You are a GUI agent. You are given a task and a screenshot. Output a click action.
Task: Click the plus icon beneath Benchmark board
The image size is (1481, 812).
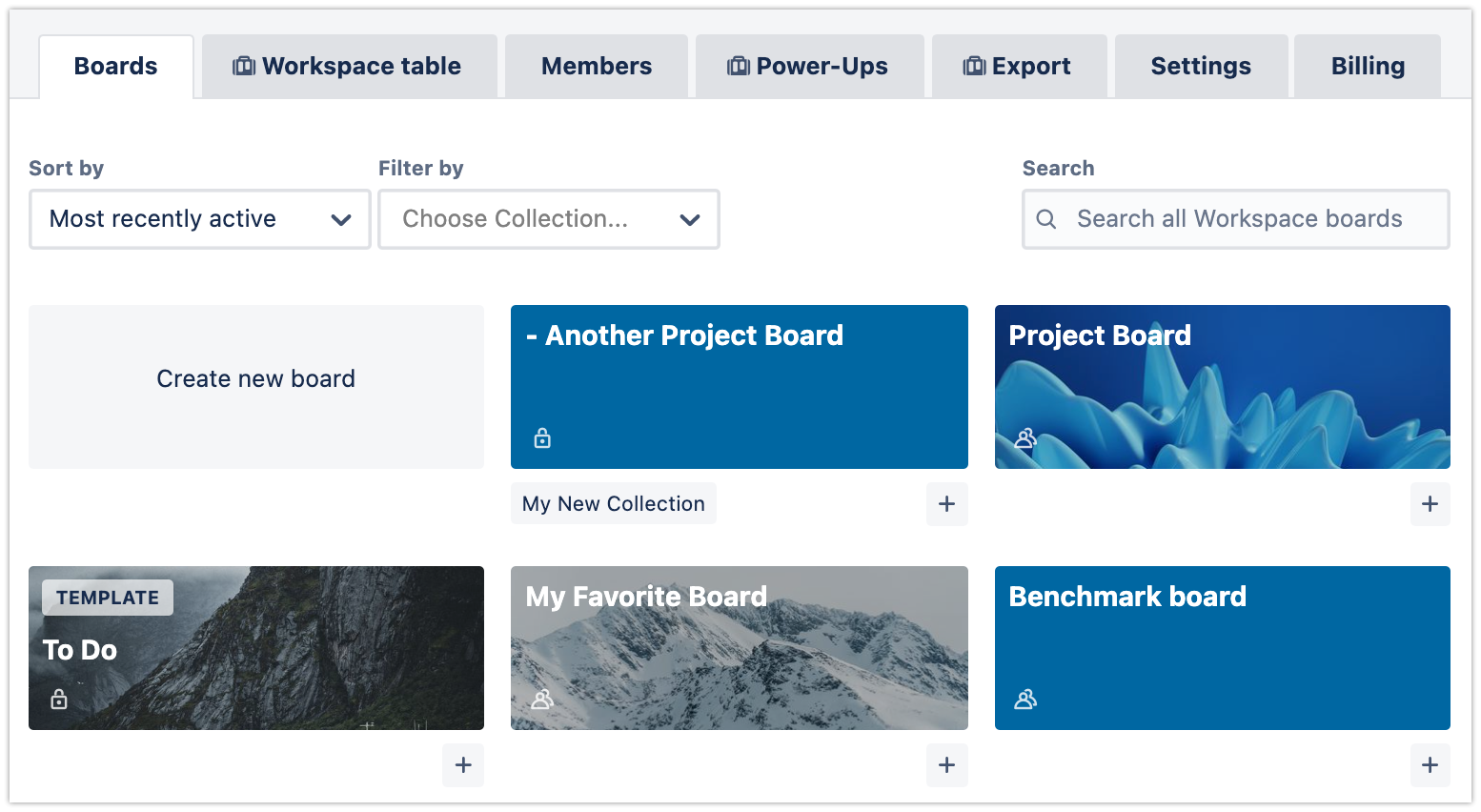coord(1430,764)
